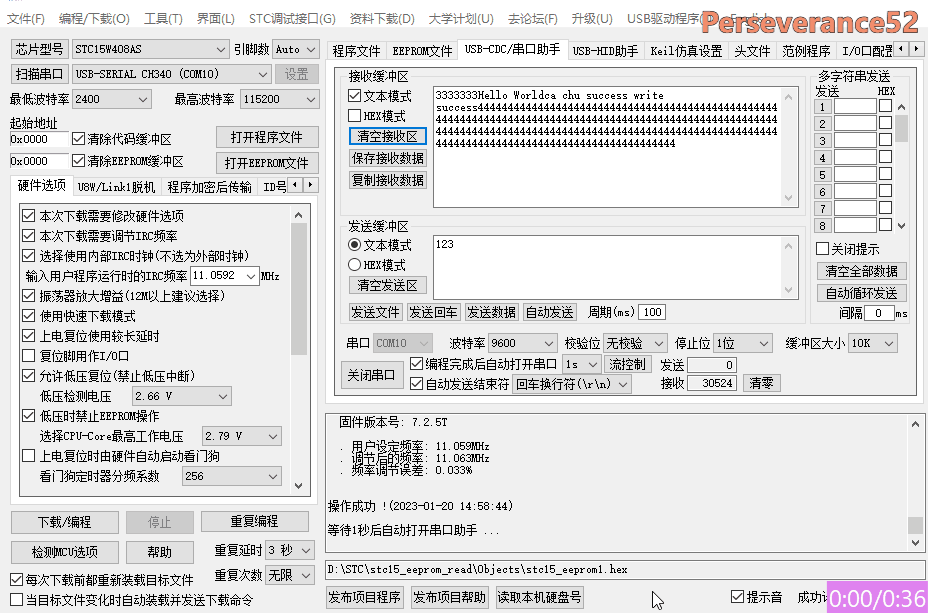The image size is (928, 613).
Task: Check HEX box for multi-string row 1
Action: (x=885, y=106)
